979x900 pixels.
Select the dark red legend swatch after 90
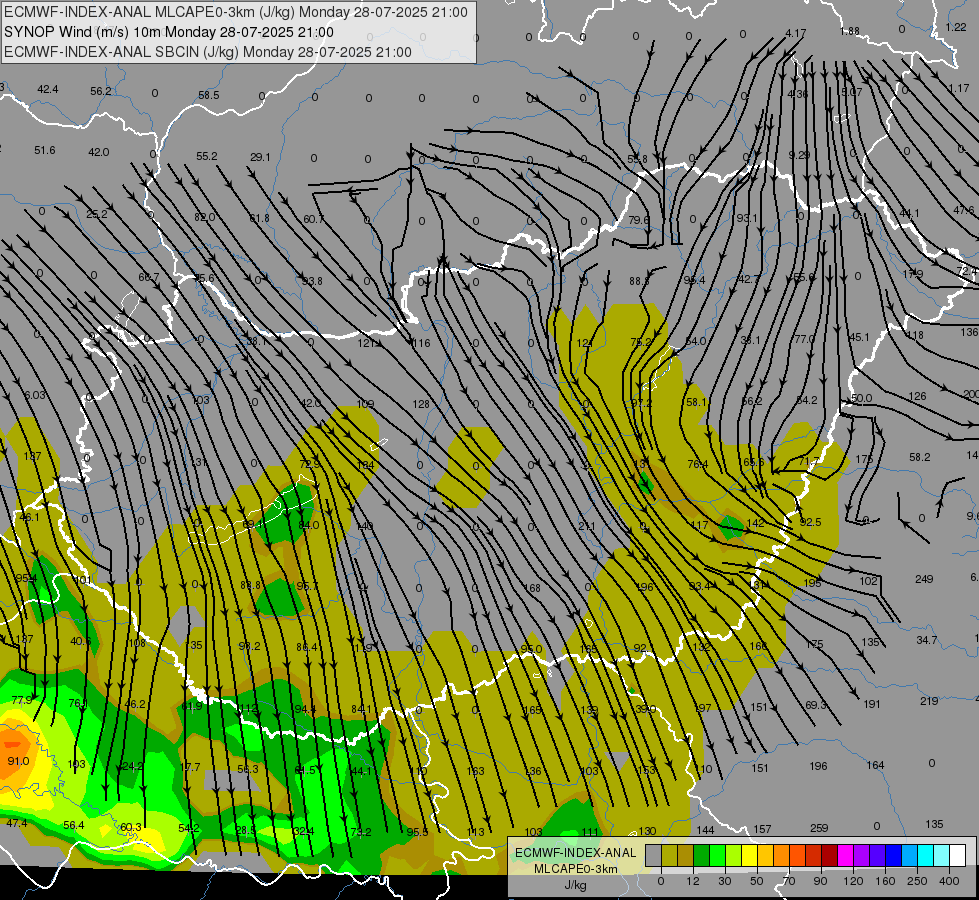pyautogui.click(x=829, y=855)
